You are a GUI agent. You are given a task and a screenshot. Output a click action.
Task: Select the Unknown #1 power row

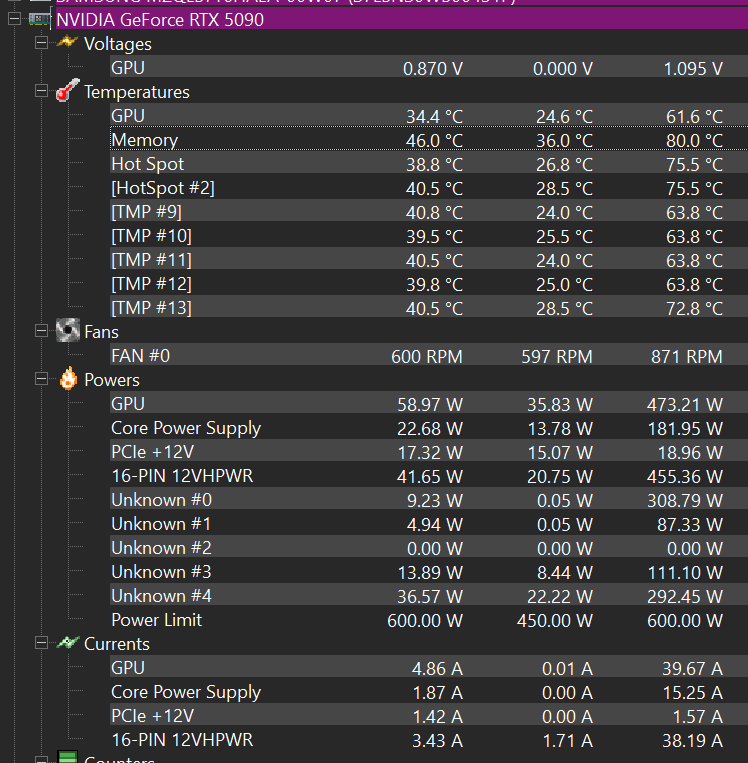429,524
